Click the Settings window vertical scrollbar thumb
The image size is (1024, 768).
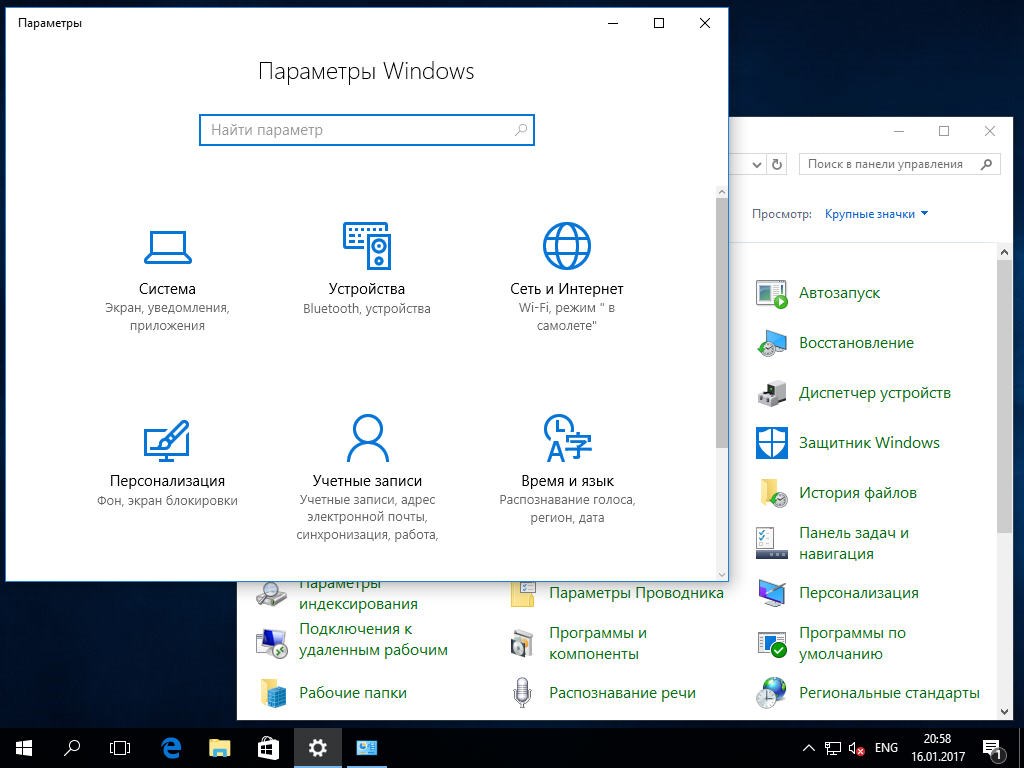[x=722, y=323]
